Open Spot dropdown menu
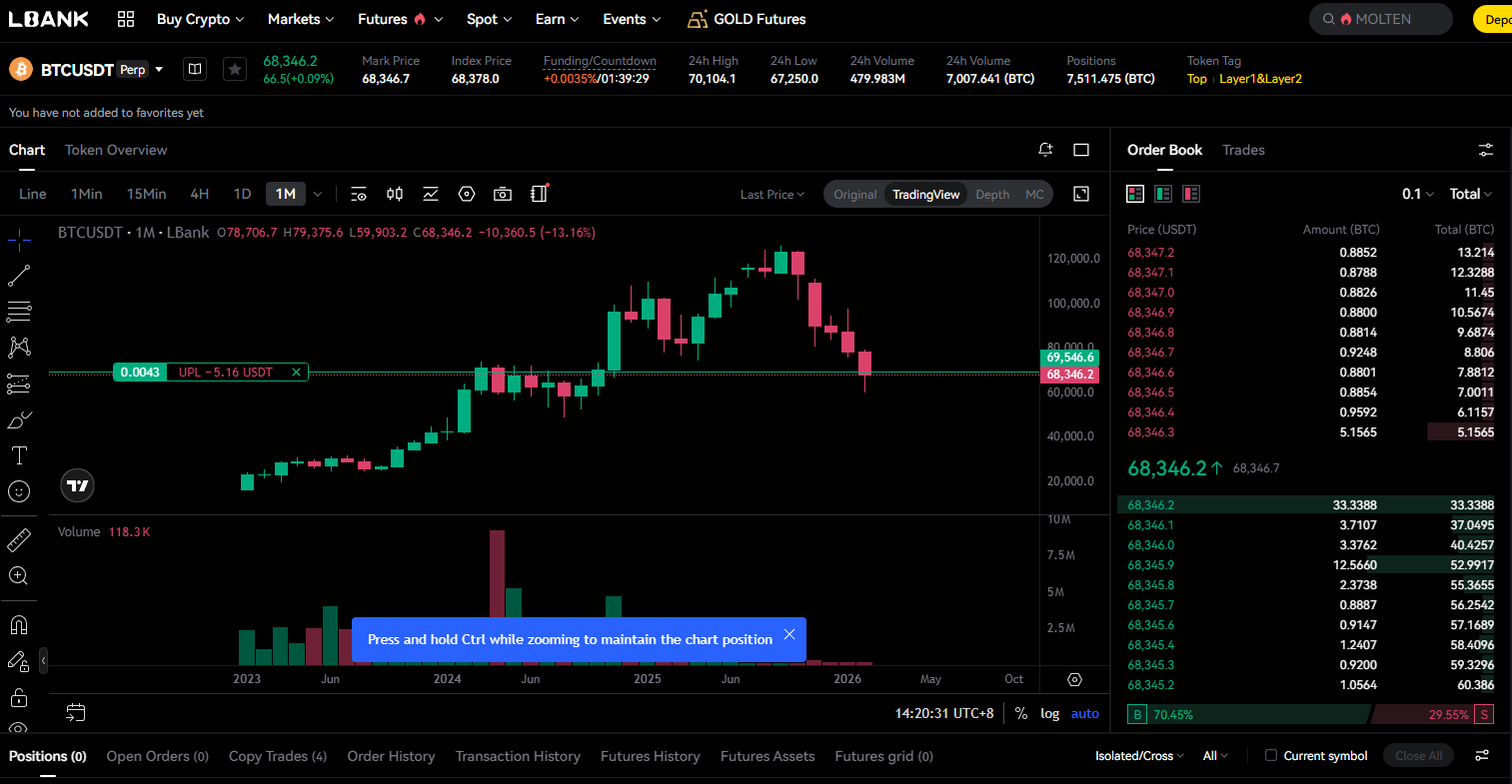This screenshot has width=1512, height=784. tap(490, 19)
